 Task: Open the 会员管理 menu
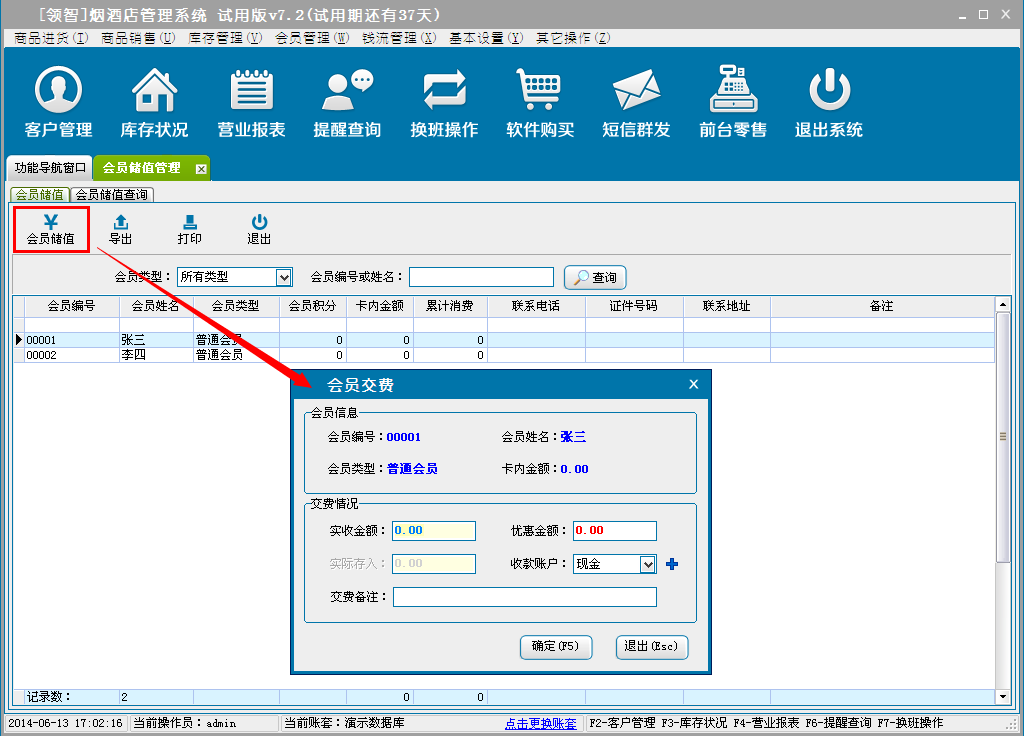point(312,38)
